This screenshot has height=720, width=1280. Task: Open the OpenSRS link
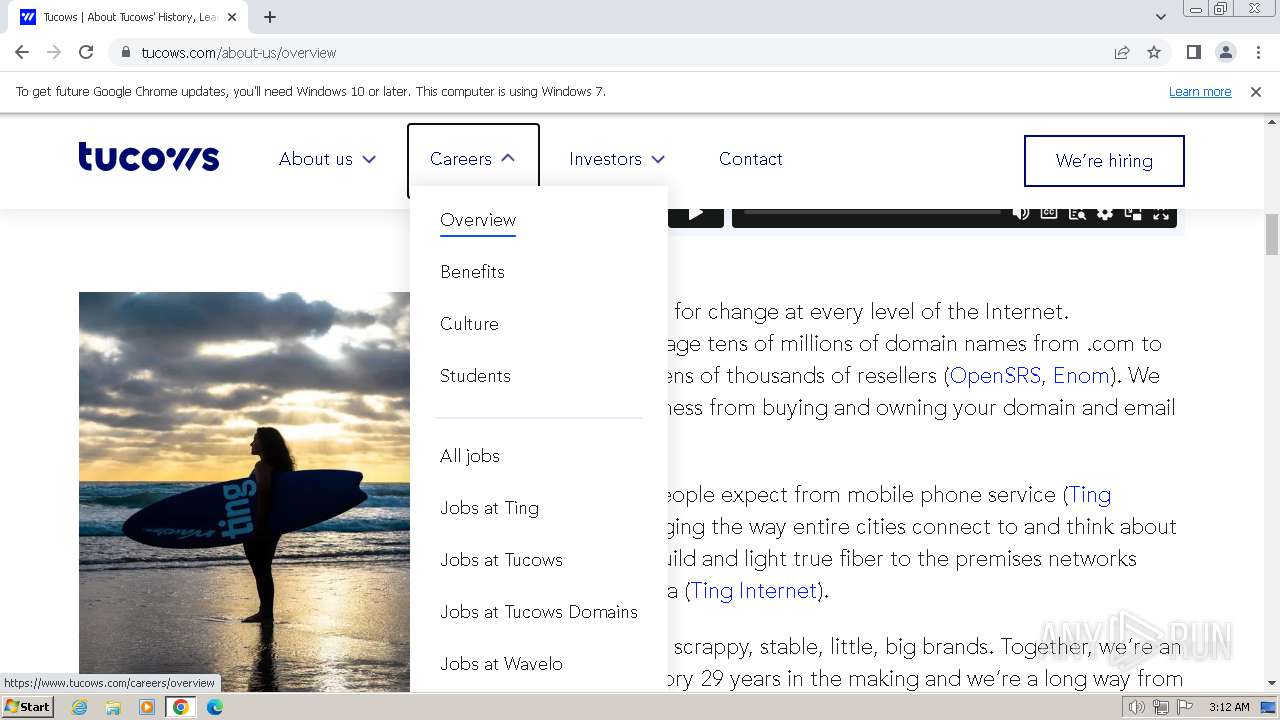[x=994, y=376]
